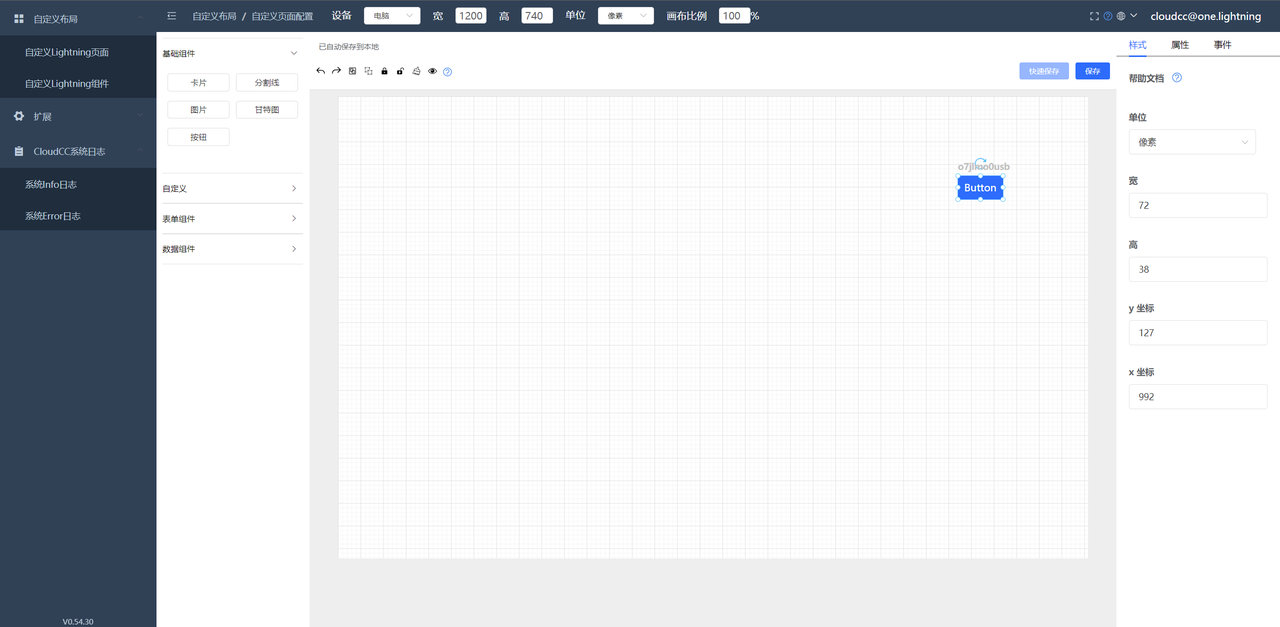Image resolution: width=1280 pixels, height=627 pixels.
Task: Select the 甘特图 component button
Action: (x=267, y=110)
